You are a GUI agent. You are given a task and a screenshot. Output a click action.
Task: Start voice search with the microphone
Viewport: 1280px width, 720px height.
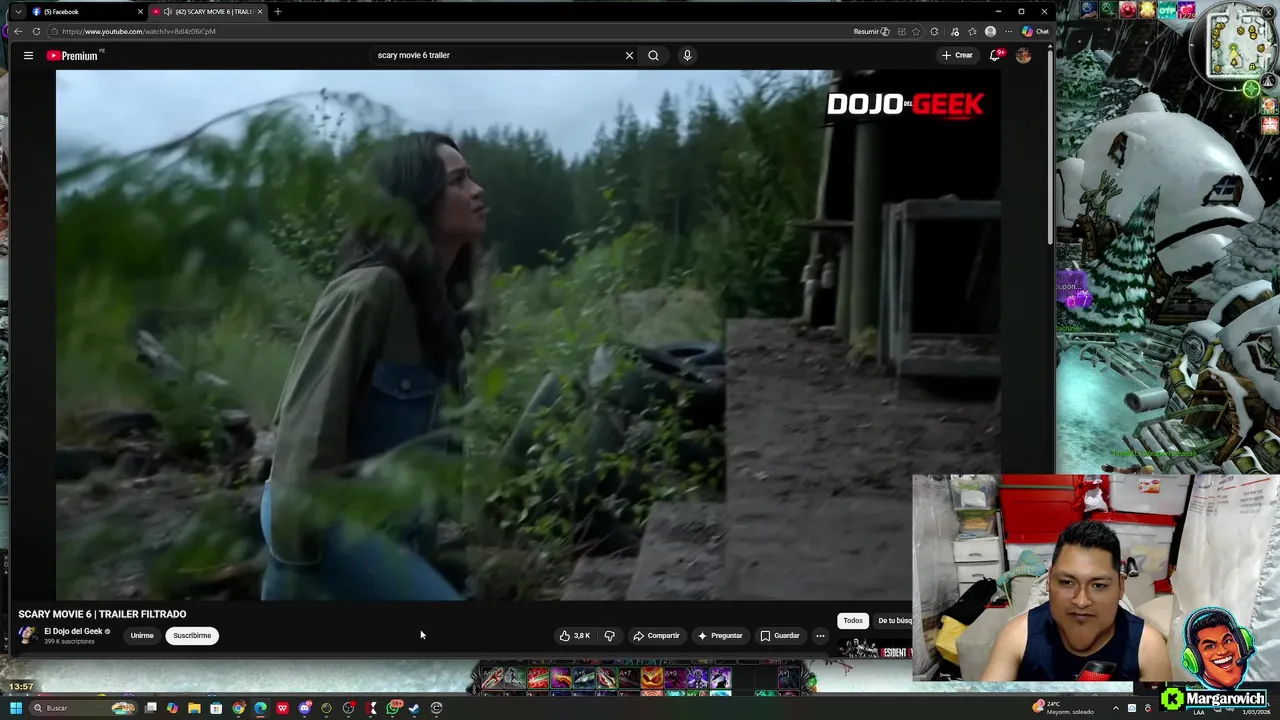pos(687,56)
